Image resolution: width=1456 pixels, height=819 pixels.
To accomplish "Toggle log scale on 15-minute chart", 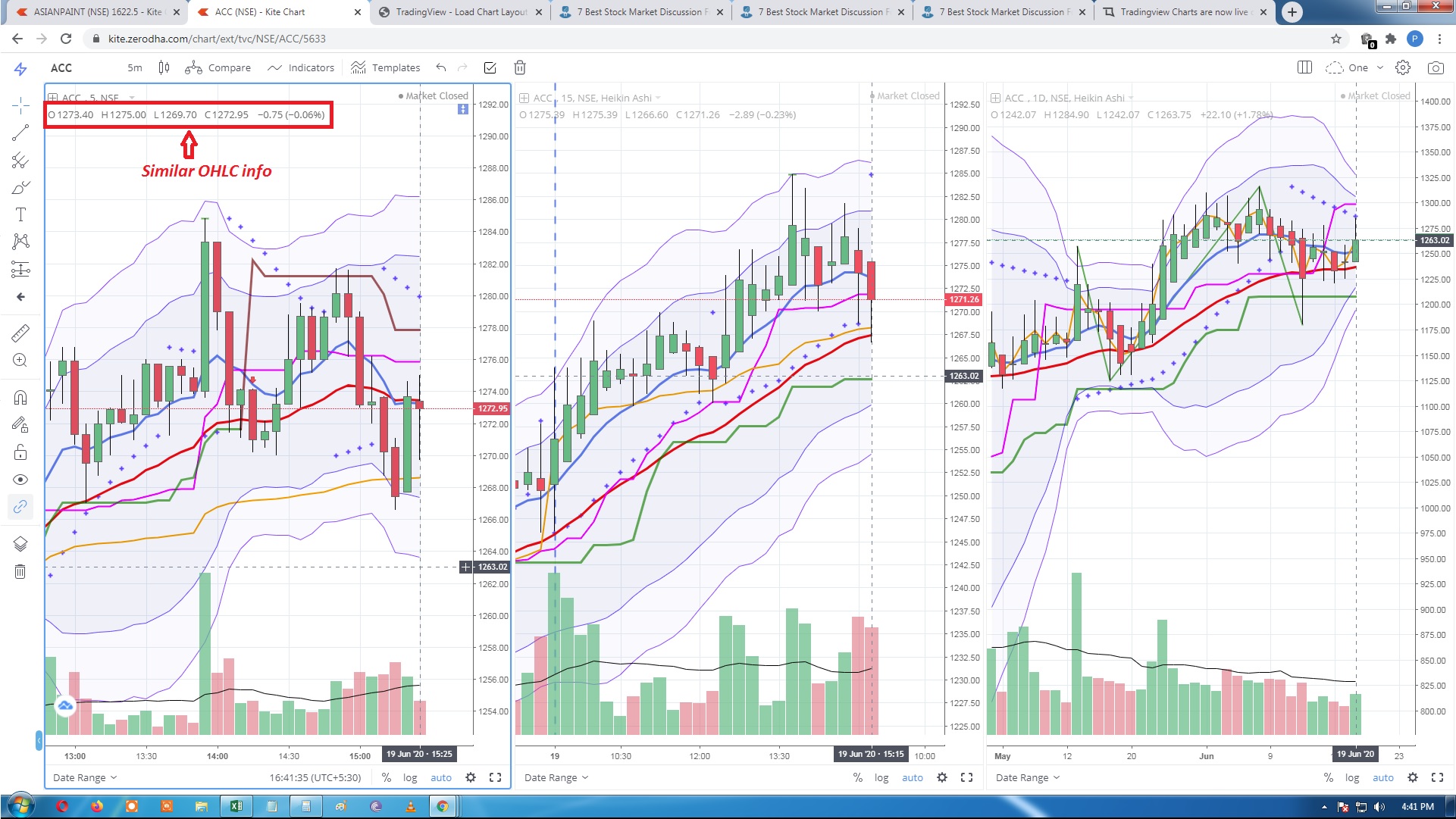I will pyautogui.click(x=881, y=777).
